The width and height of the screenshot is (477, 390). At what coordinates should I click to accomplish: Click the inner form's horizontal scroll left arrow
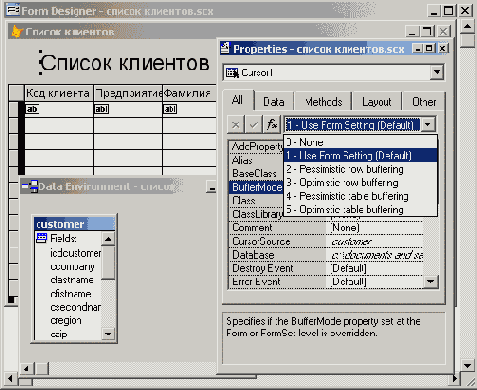pyautogui.click(x=26, y=369)
